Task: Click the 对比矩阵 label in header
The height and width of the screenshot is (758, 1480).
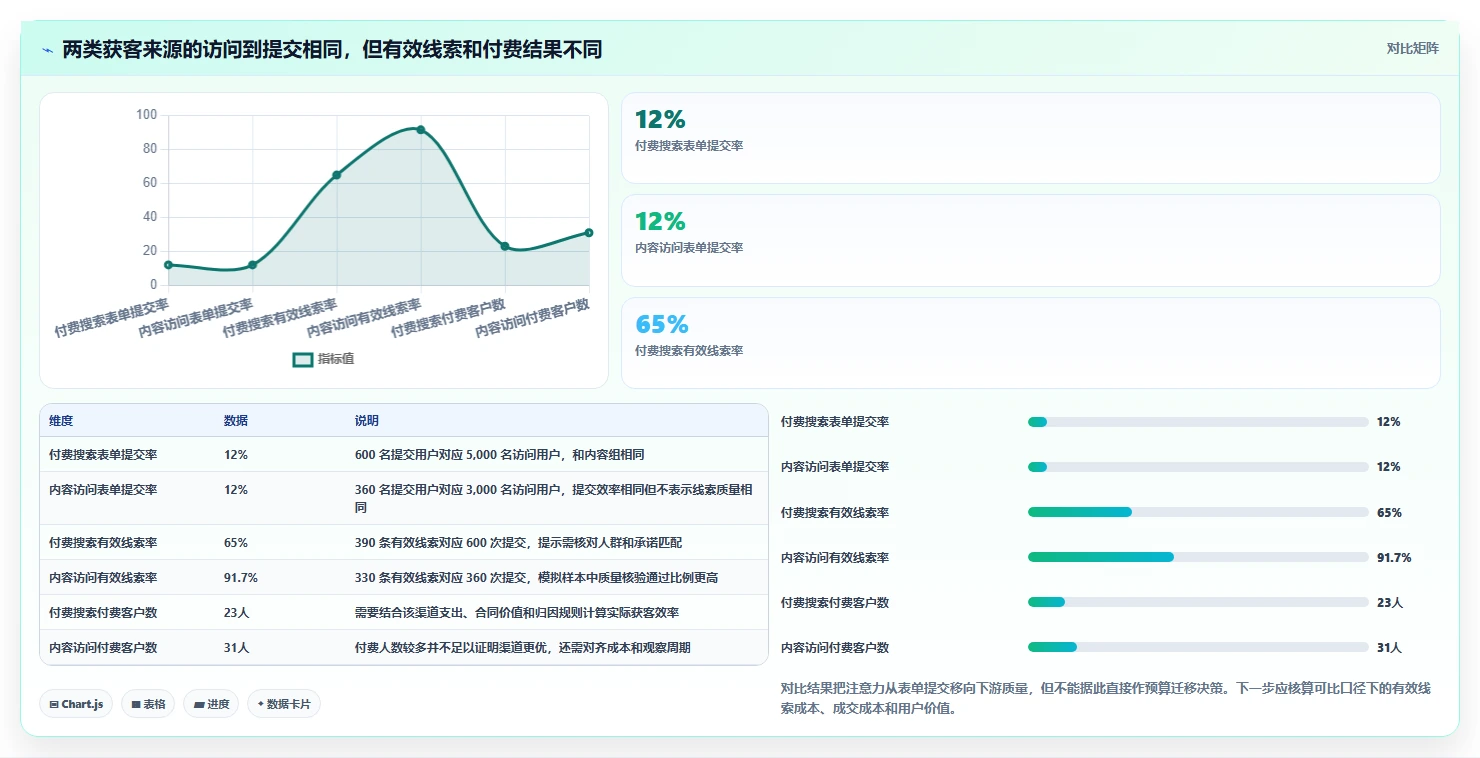Action: pyautogui.click(x=1413, y=48)
